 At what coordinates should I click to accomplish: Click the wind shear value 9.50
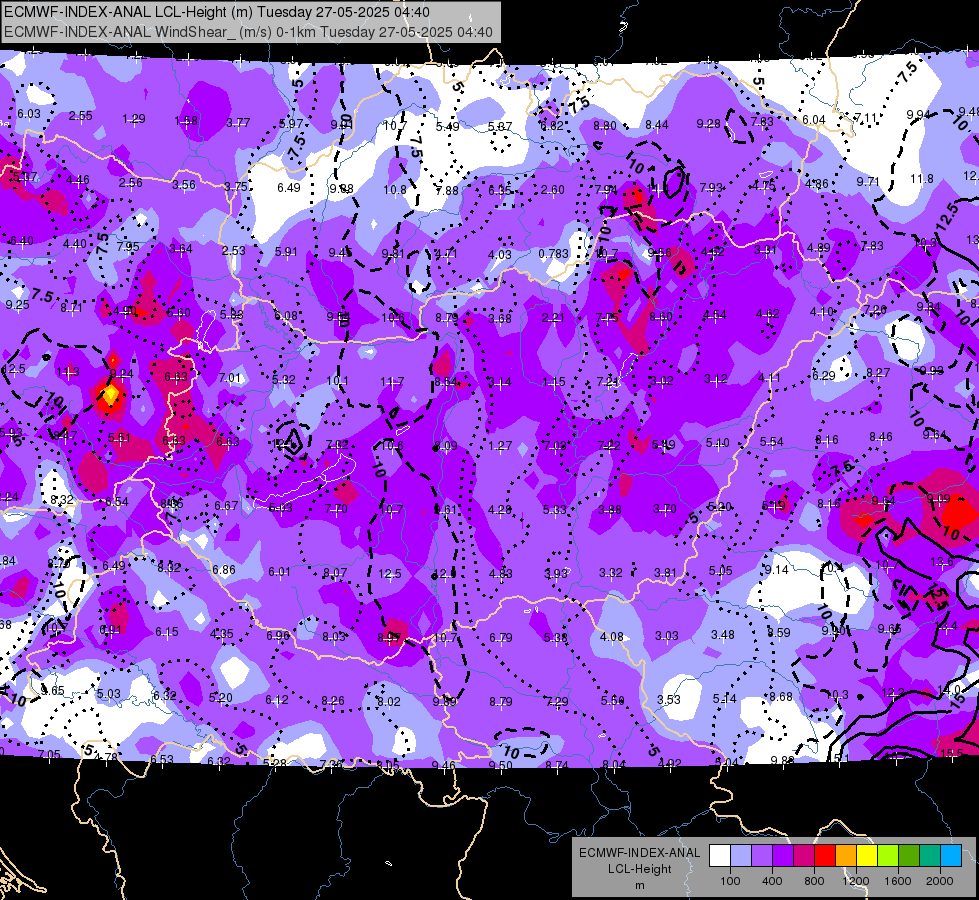pyautogui.click(x=500, y=765)
